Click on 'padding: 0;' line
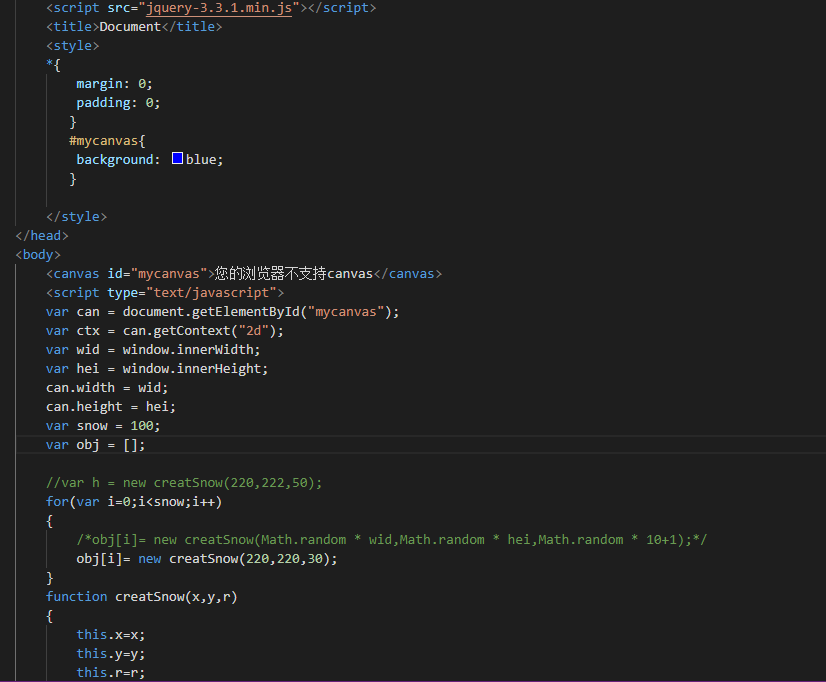This screenshot has height=682, width=826. point(118,103)
